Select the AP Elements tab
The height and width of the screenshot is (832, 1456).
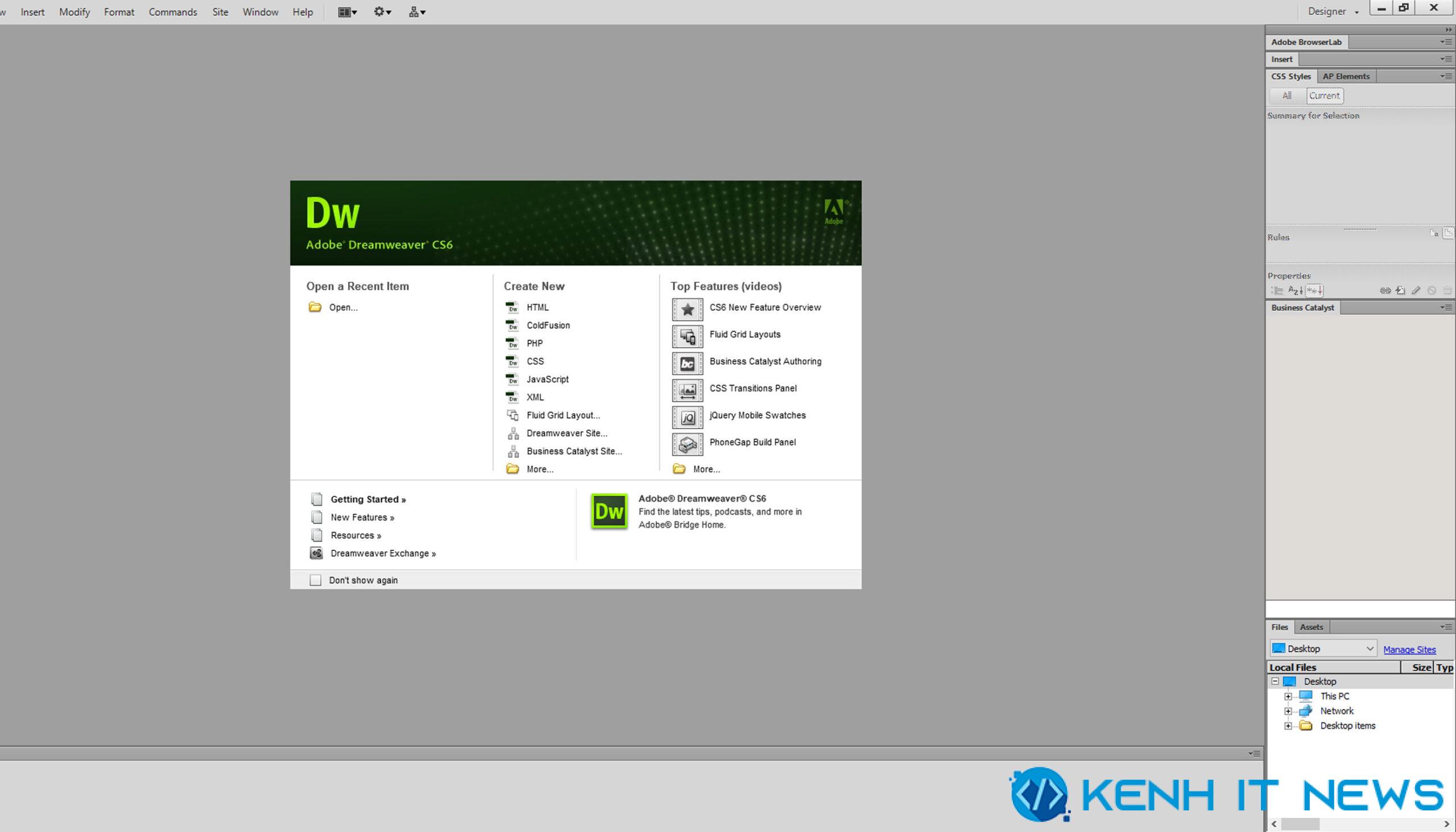click(1345, 76)
